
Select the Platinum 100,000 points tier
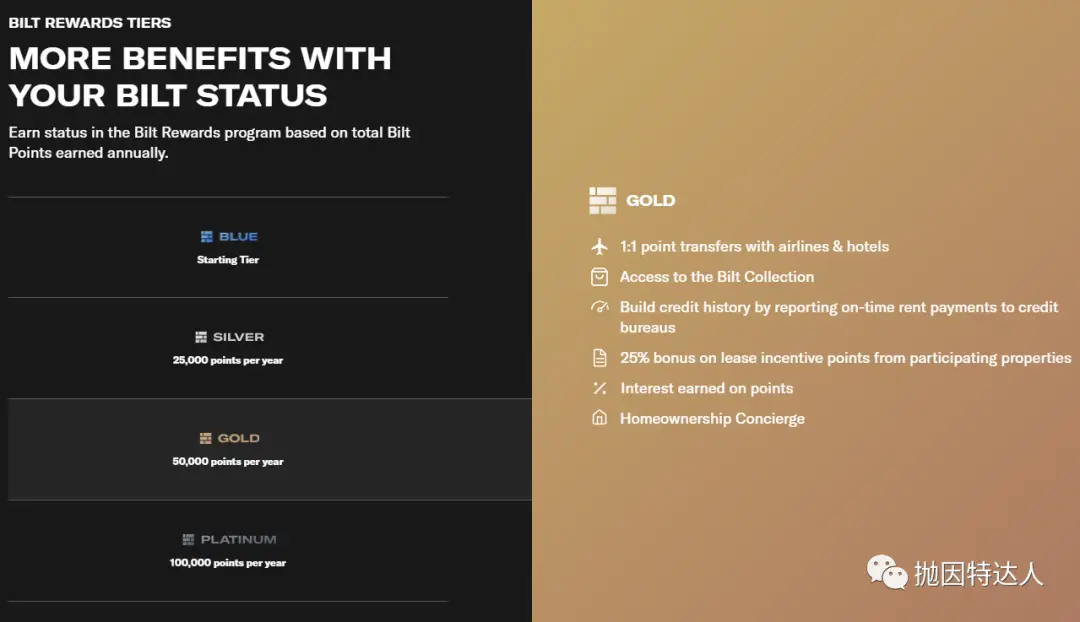click(x=228, y=551)
